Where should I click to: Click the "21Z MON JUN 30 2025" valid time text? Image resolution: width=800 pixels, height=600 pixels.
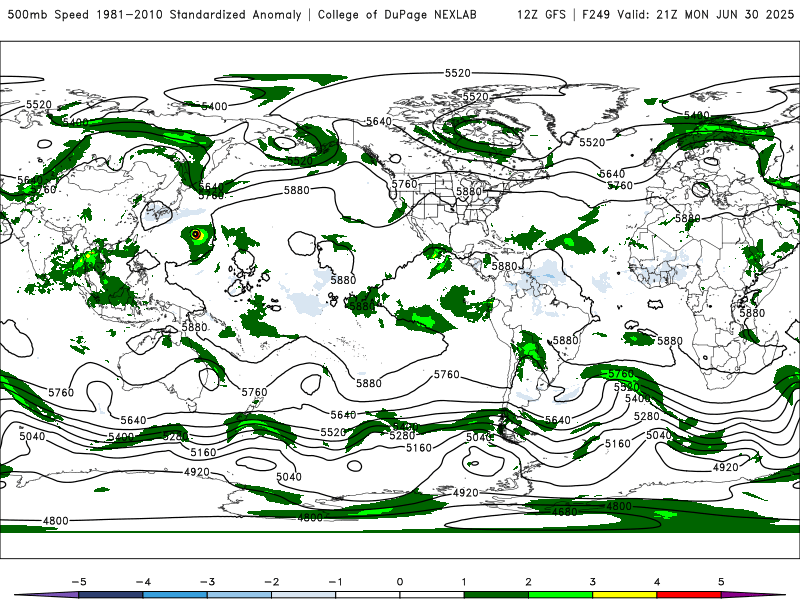(725, 14)
